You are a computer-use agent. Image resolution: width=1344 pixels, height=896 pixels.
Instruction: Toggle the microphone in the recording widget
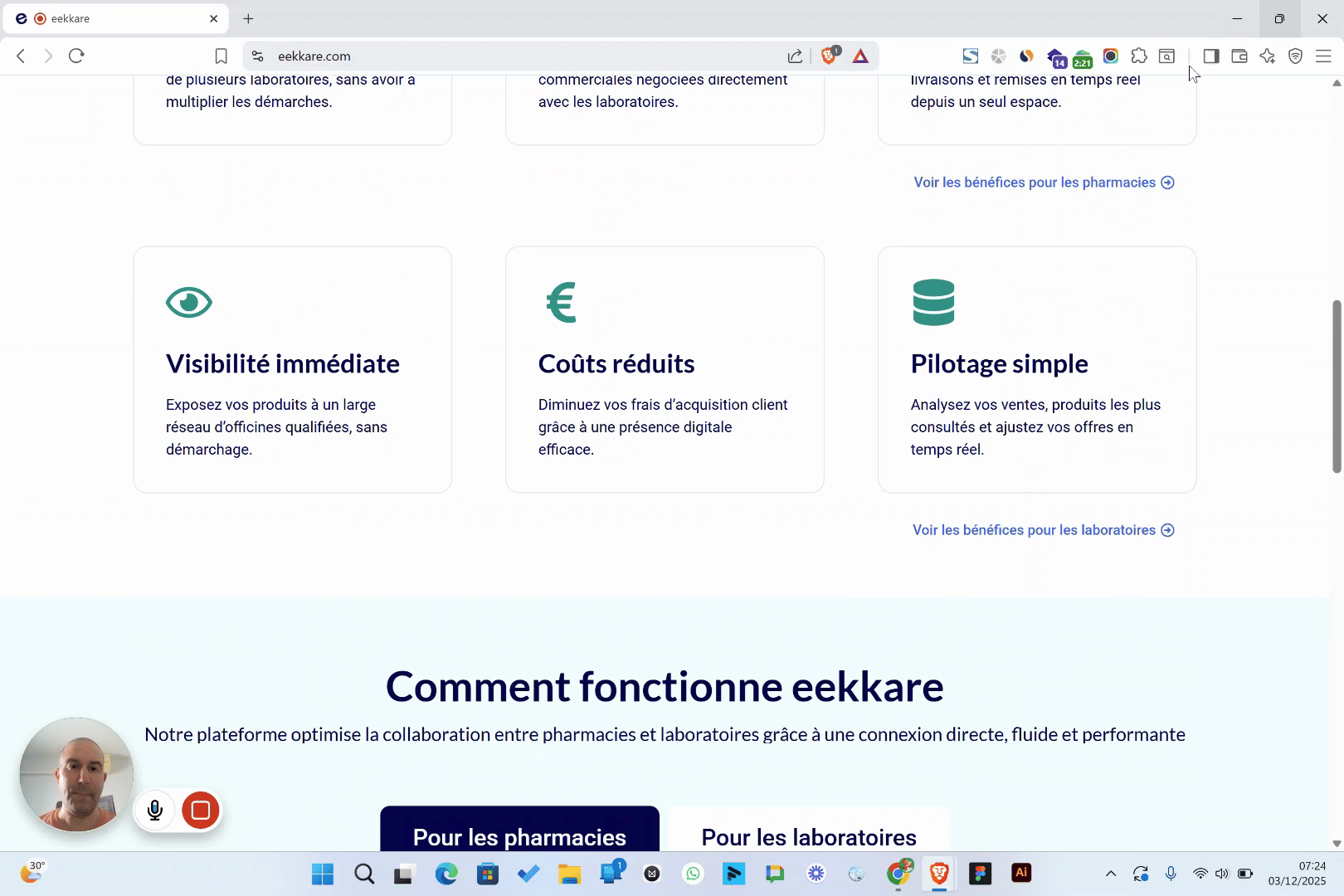click(x=155, y=811)
